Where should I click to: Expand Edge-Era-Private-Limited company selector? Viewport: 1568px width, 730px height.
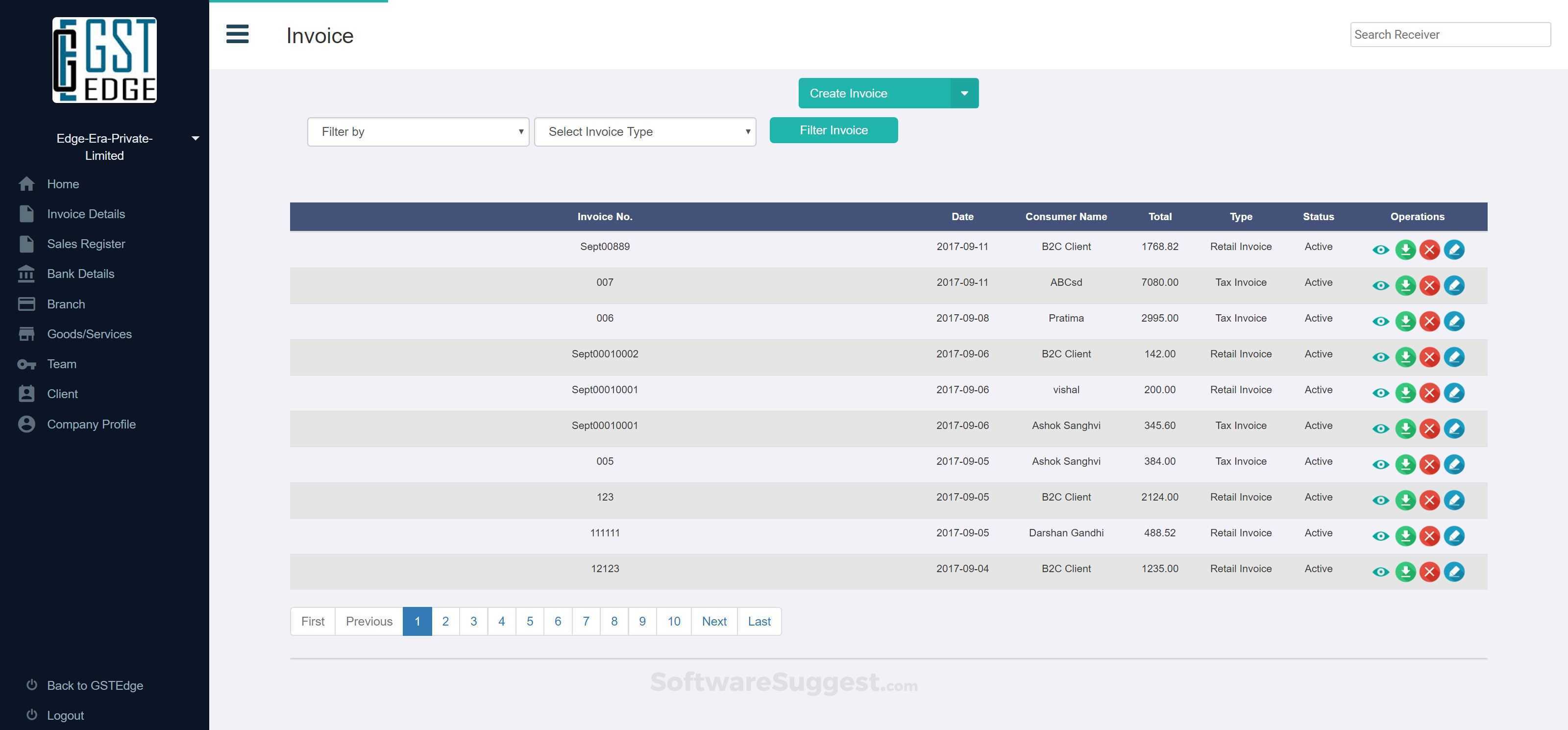click(x=195, y=138)
